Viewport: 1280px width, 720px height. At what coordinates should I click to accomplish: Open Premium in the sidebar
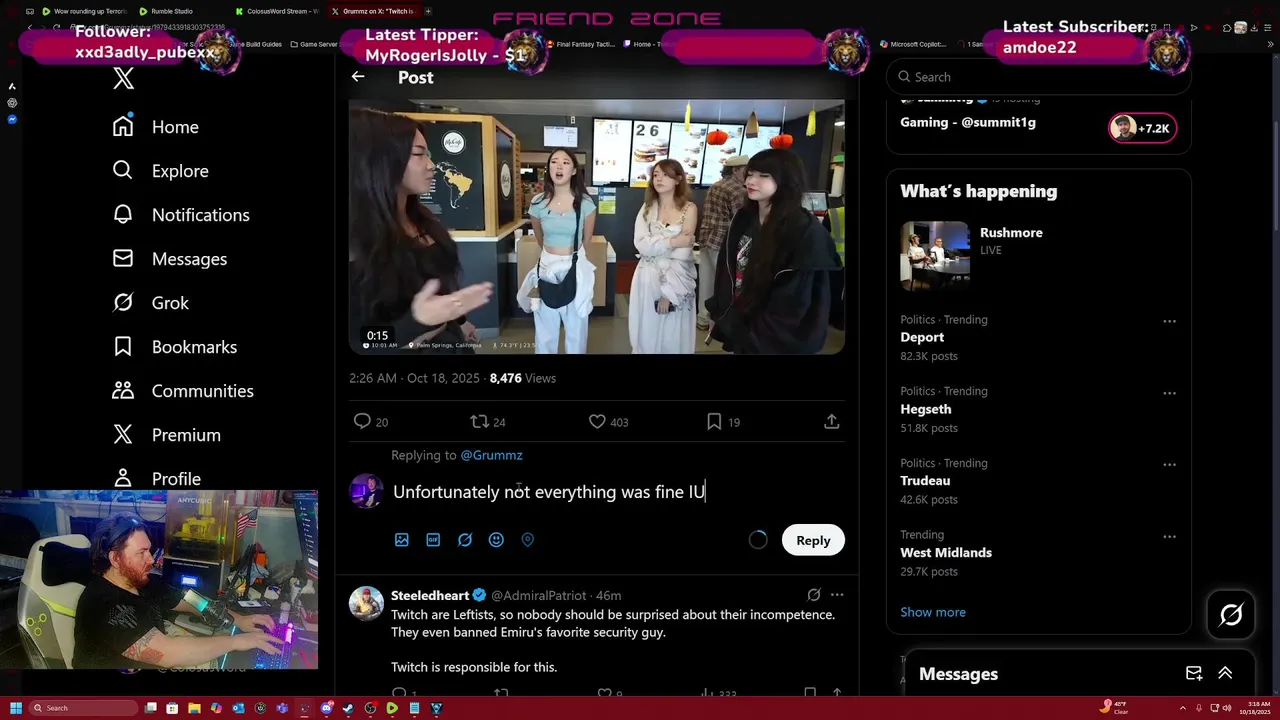[x=166, y=435]
